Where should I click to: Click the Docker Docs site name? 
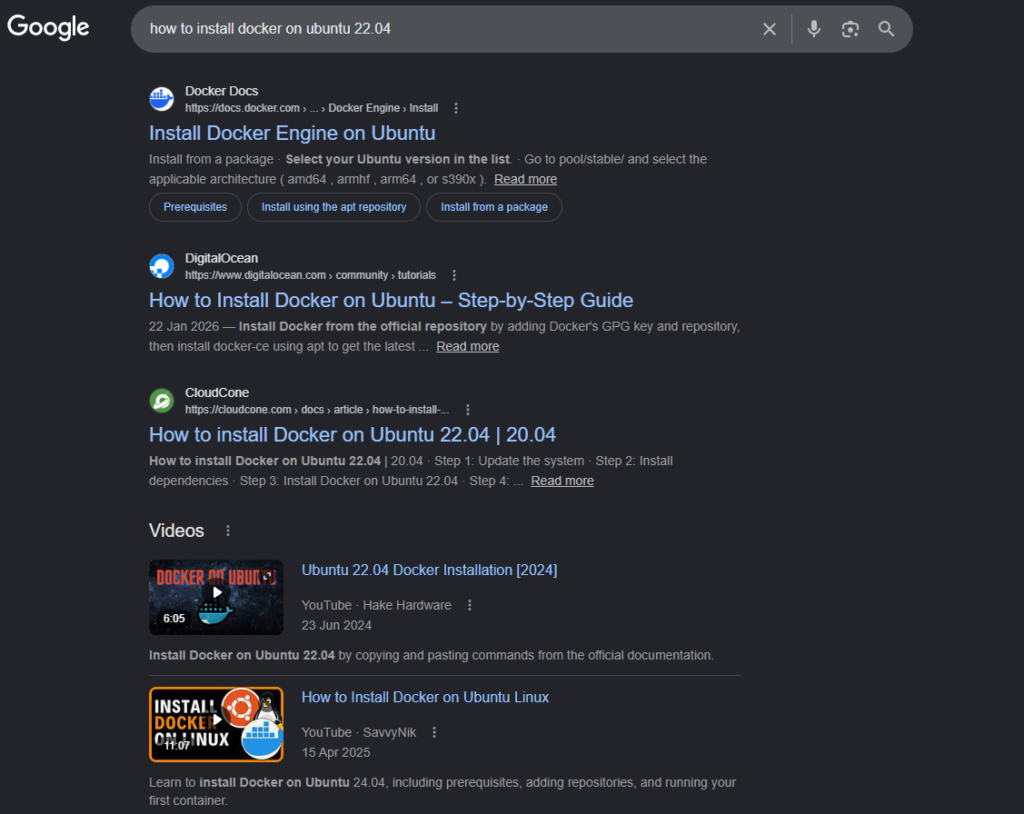[x=221, y=91]
